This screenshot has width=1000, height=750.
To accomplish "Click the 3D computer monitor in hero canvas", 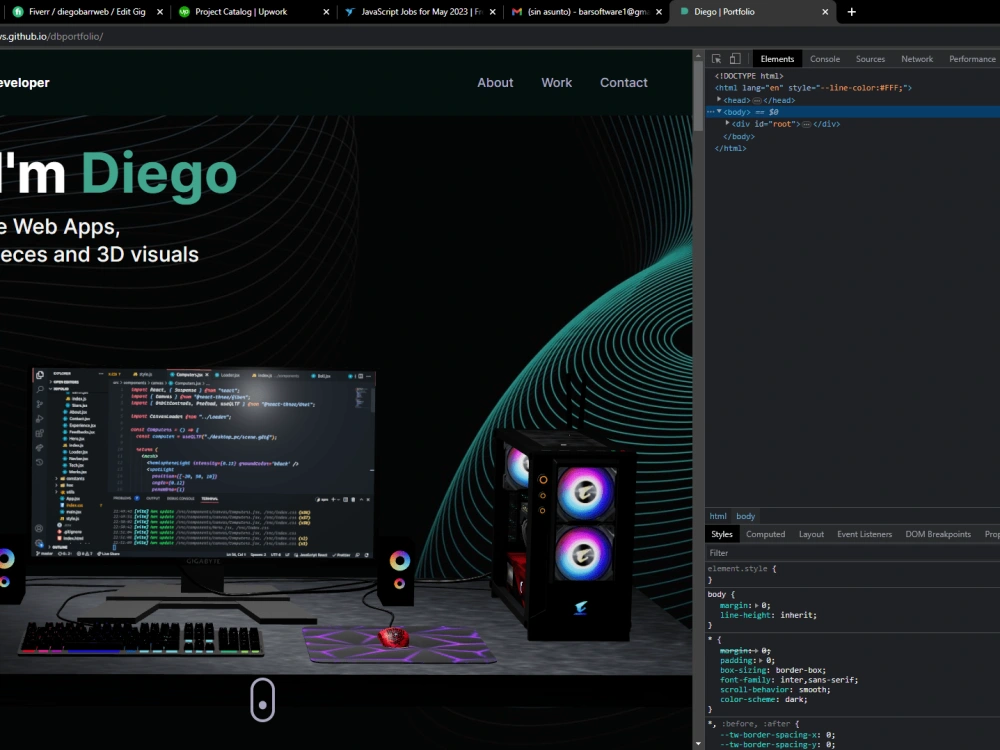I will 203,462.
